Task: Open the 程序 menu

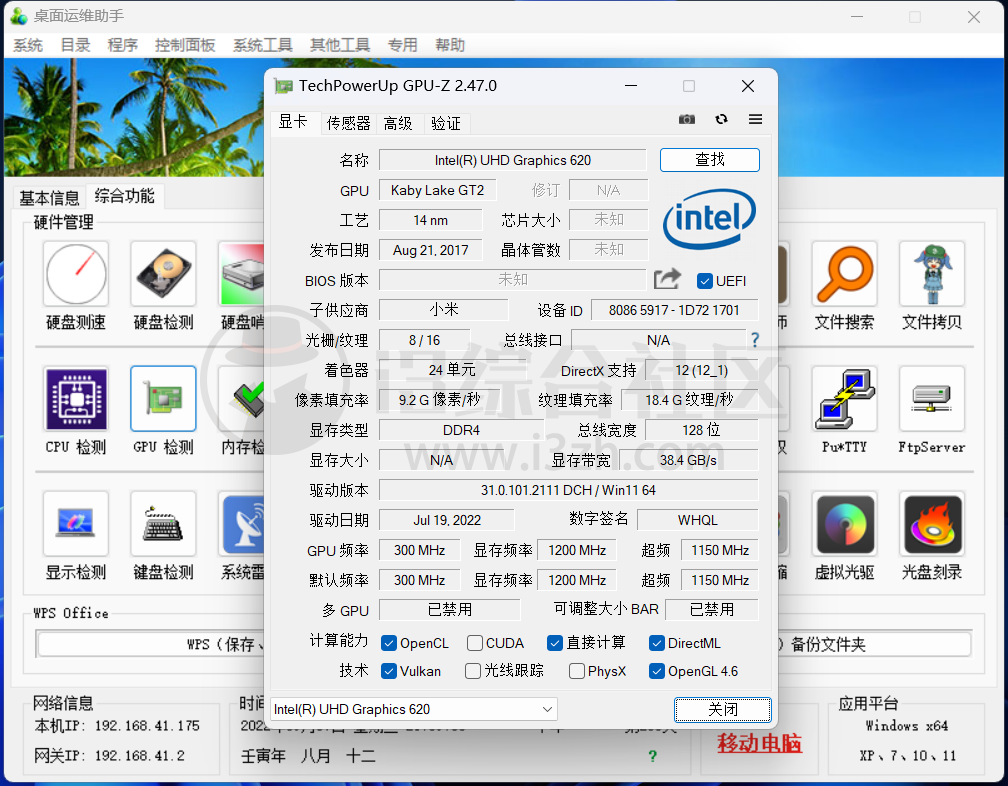Action: (x=122, y=45)
